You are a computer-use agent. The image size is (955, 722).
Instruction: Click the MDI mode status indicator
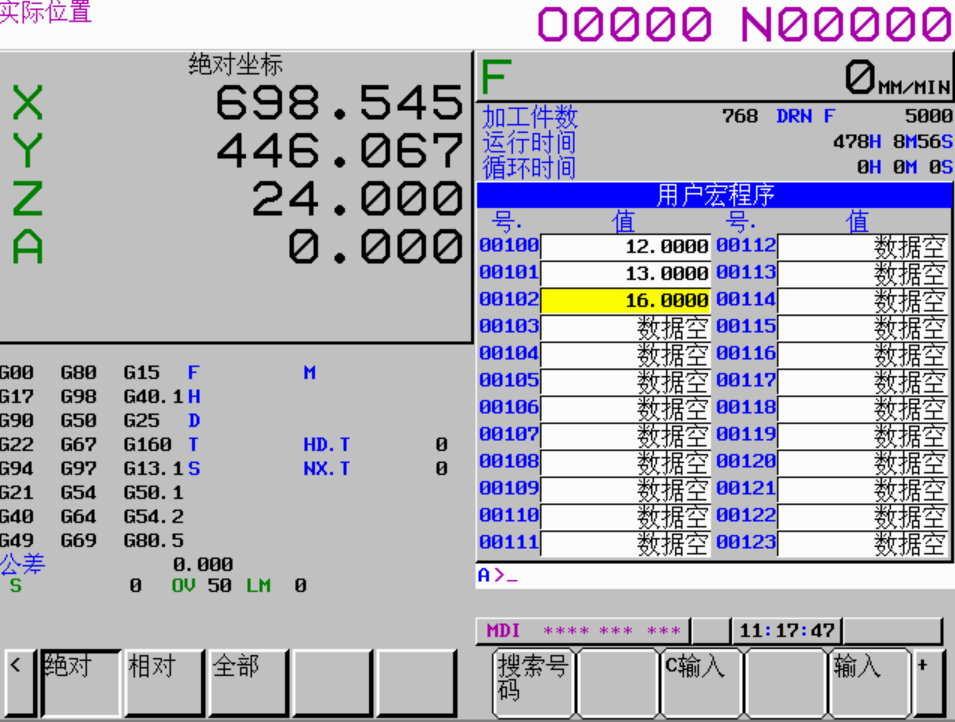click(504, 631)
